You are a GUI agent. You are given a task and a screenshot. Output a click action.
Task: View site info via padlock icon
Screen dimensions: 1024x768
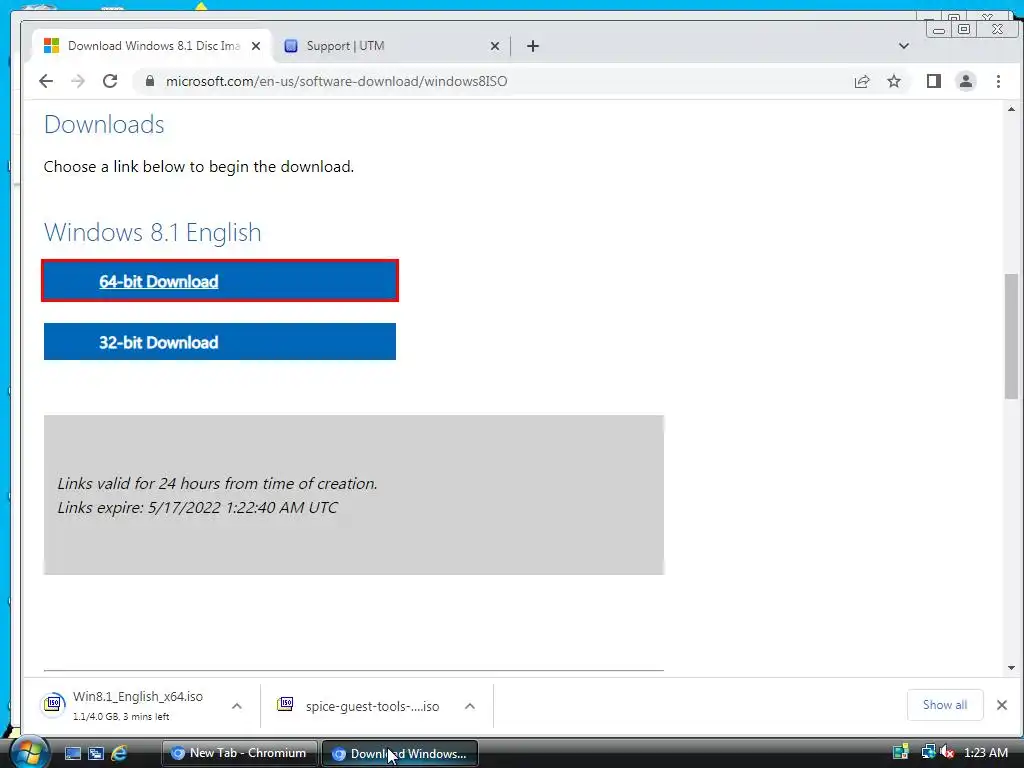click(x=150, y=81)
